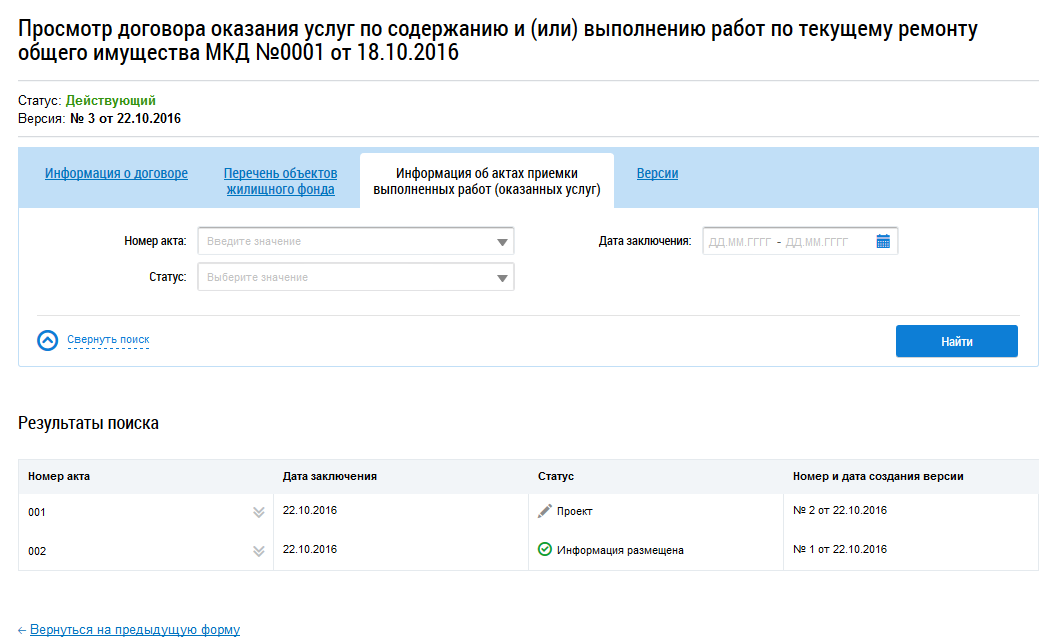
Task: Select the Информация об актах приемки tab
Action: pos(486,181)
